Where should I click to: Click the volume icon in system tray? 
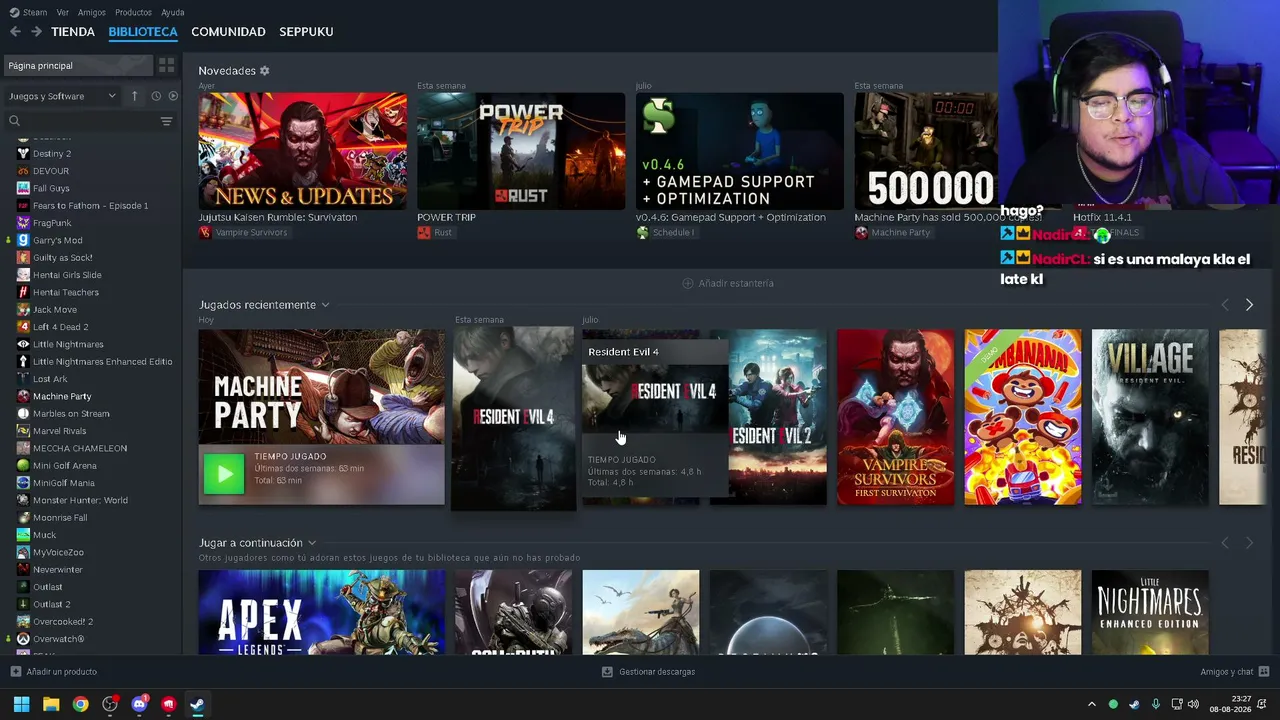point(1193,704)
